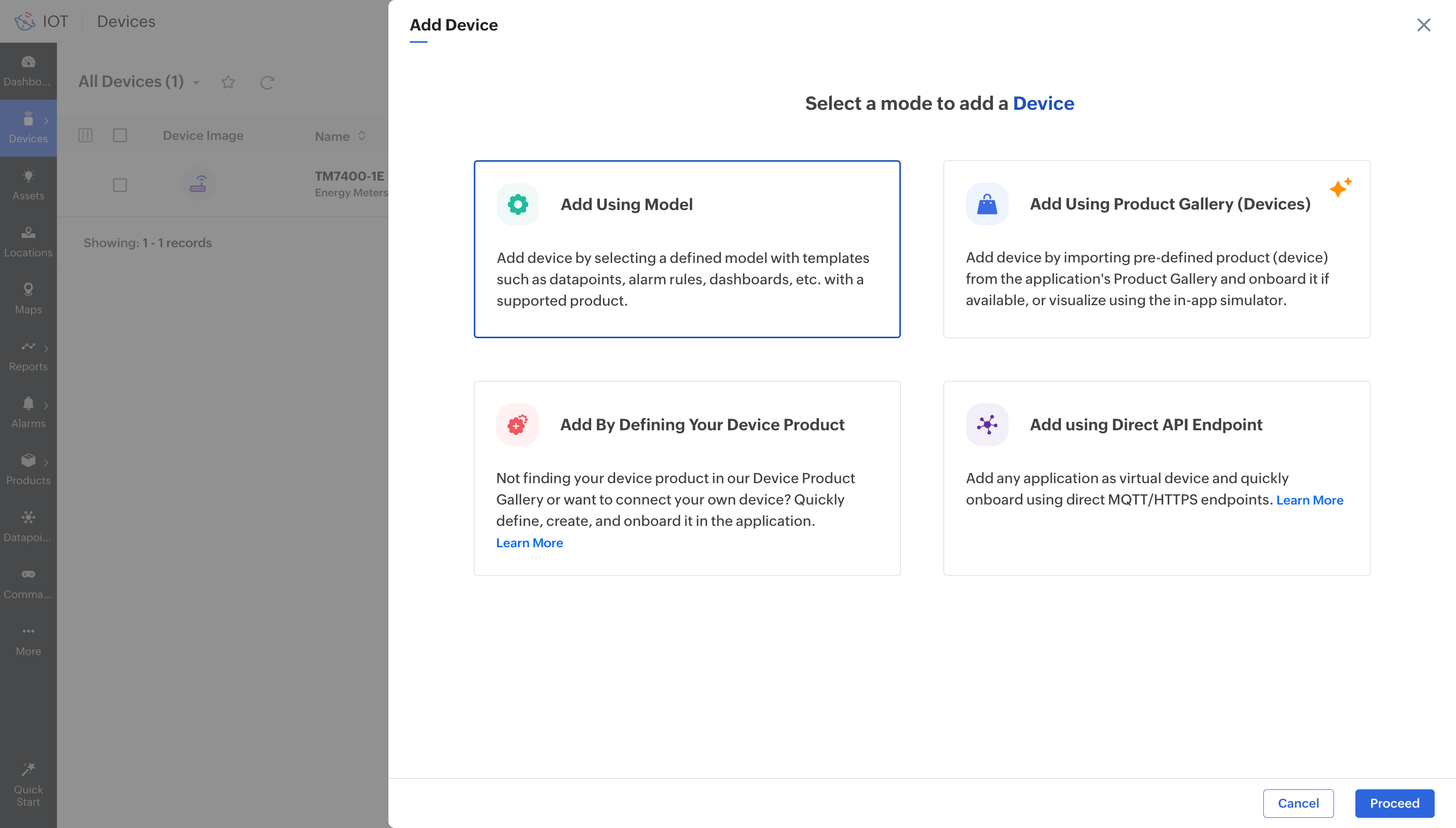Open Maps from the sidebar

coord(28,299)
